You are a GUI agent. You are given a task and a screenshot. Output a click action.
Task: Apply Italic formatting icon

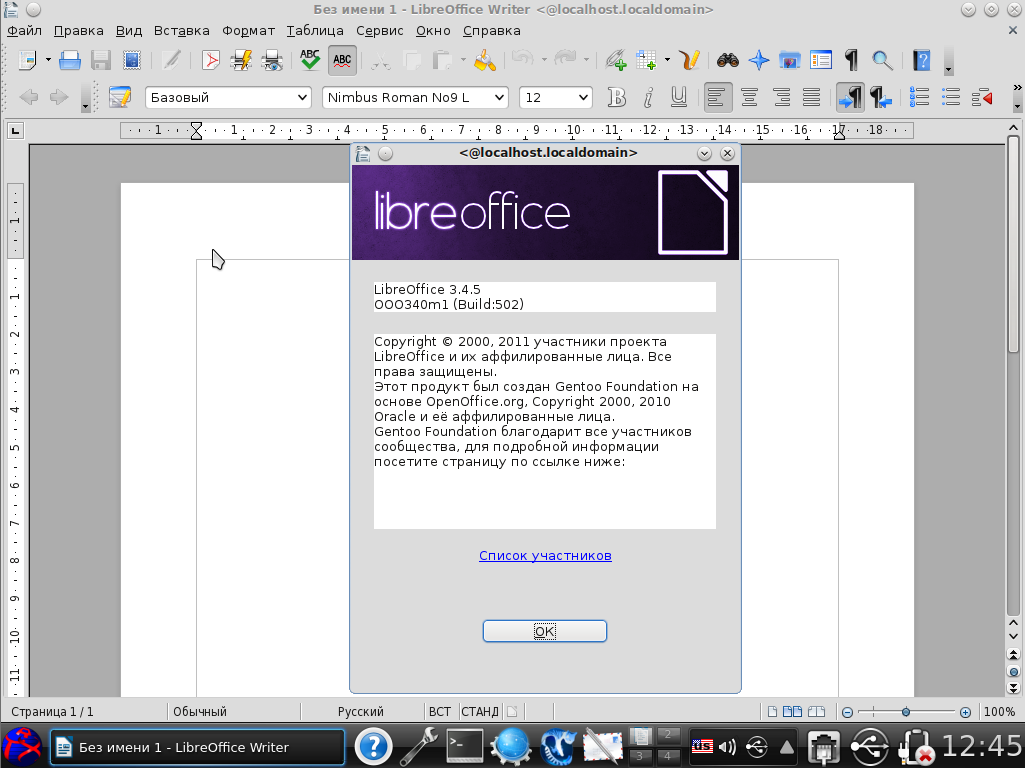[648, 97]
